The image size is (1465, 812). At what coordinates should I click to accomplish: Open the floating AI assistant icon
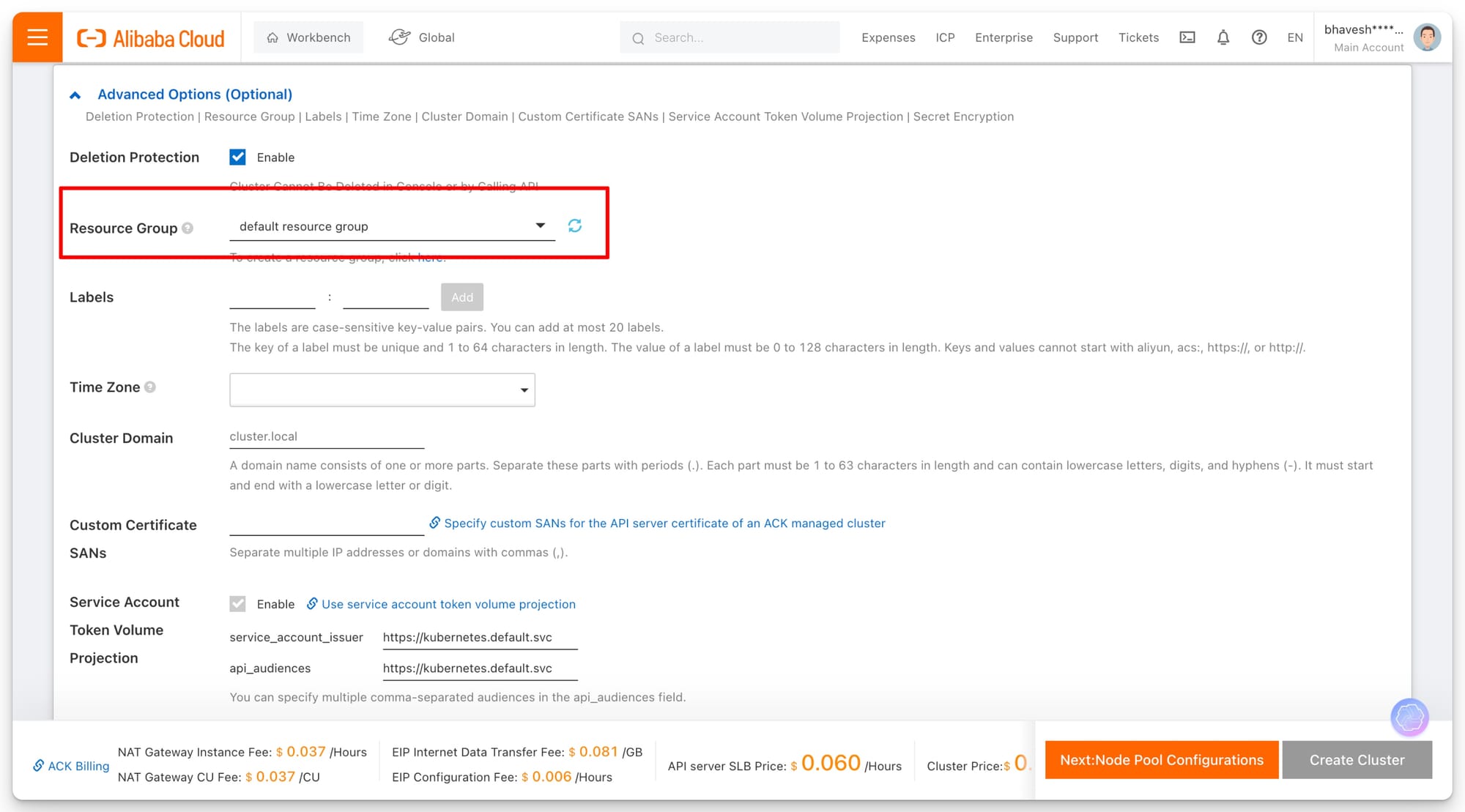[x=1409, y=718]
